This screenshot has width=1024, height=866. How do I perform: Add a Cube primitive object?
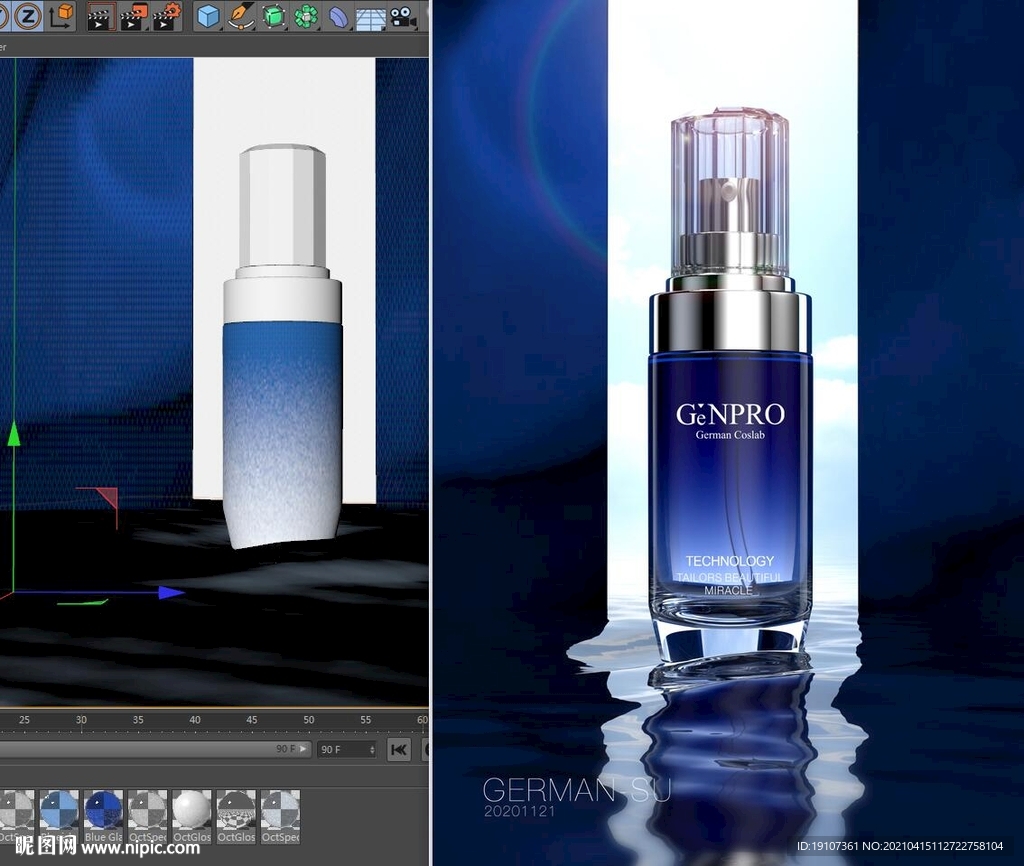tap(208, 16)
